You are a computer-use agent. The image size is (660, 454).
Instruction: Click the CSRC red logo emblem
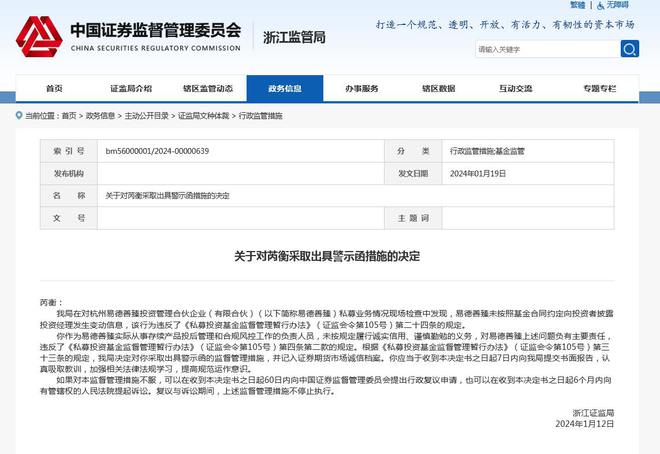[39, 37]
